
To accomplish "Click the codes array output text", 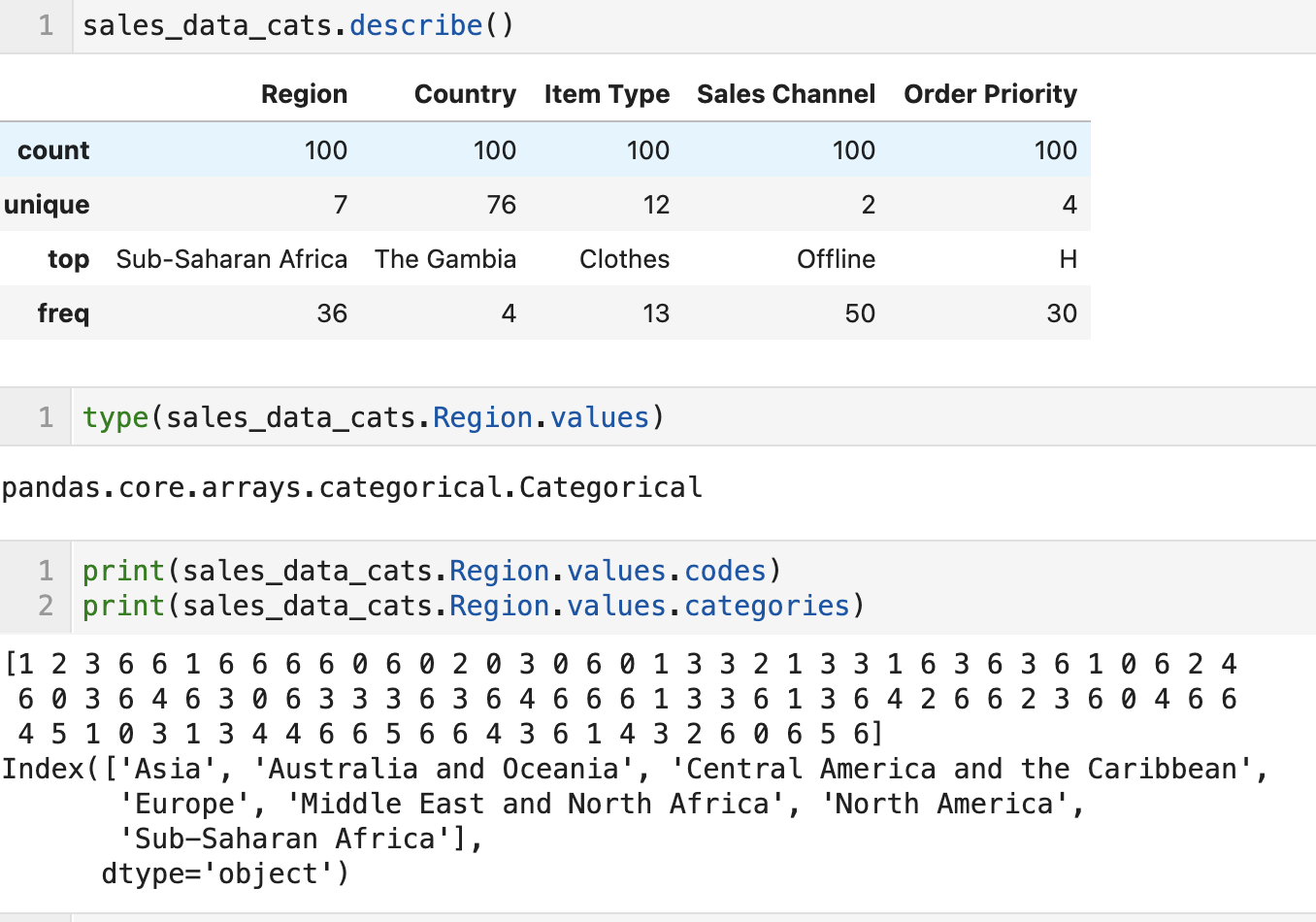I will pyautogui.click(x=621, y=699).
